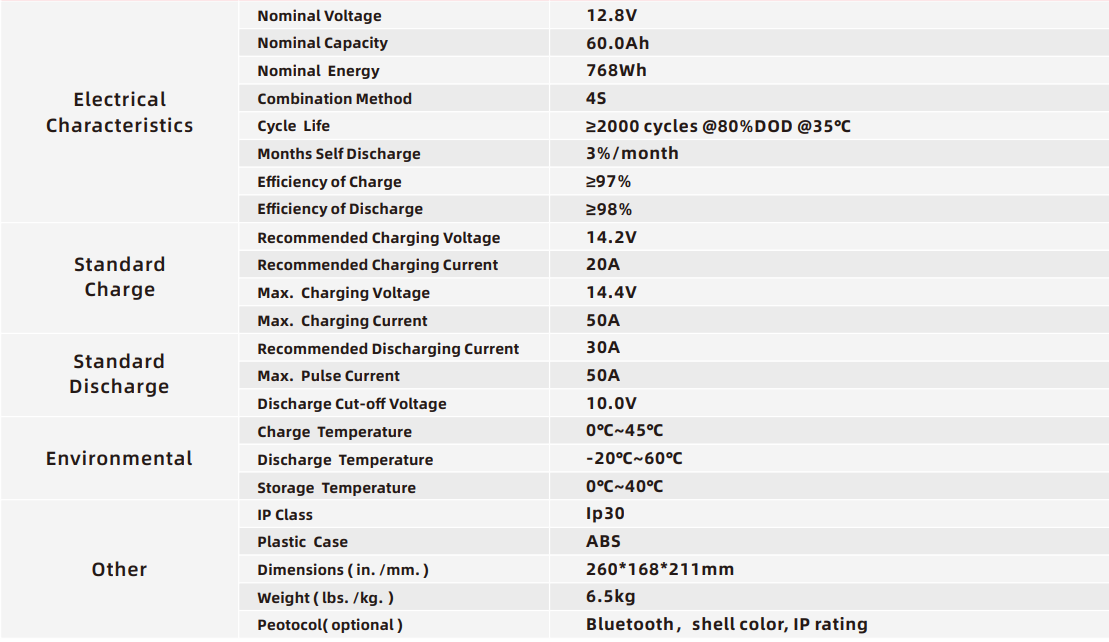This screenshot has height=642, width=1109.
Task: Select the ABS plastic case value
Action: (x=603, y=541)
